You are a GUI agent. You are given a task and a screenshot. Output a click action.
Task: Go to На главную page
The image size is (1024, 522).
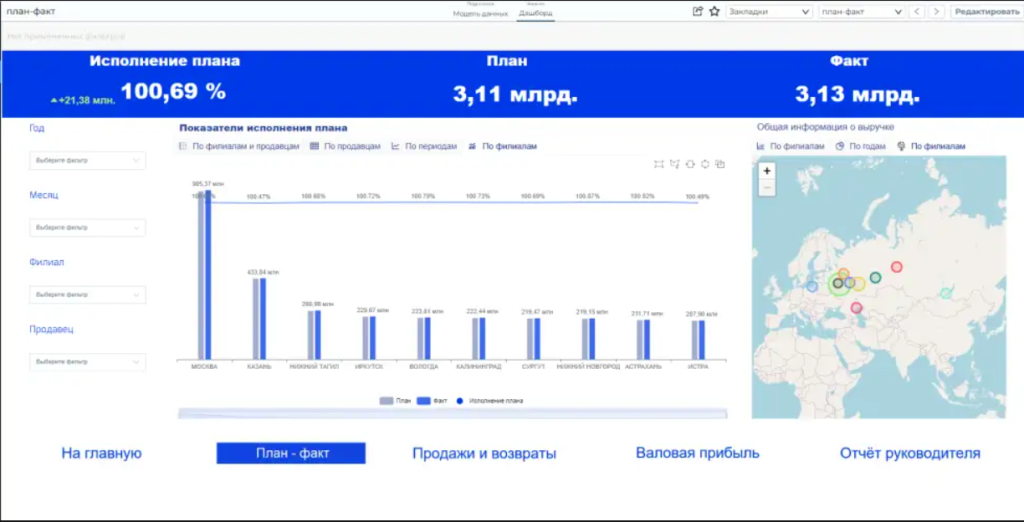[x=101, y=453]
